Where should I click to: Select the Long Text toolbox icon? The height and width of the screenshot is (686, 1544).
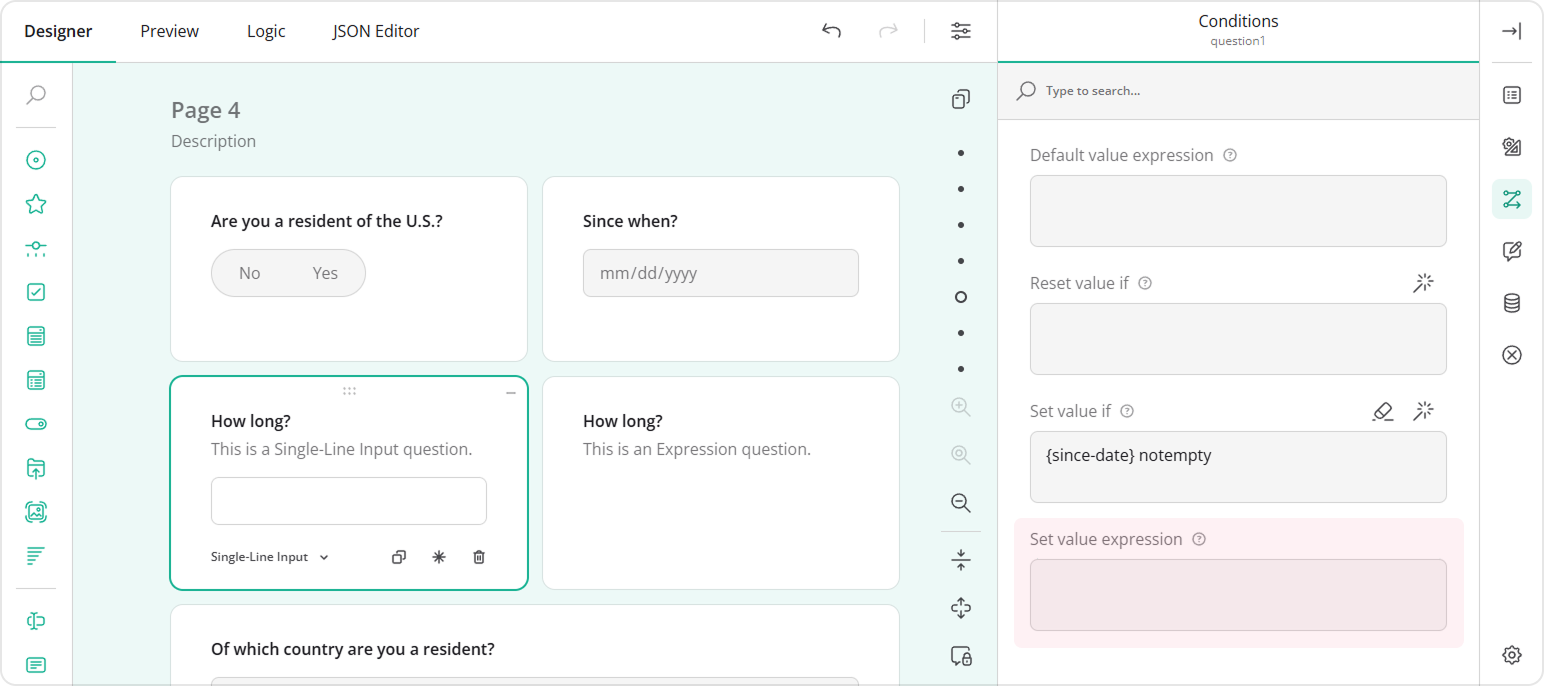(x=36, y=665)
